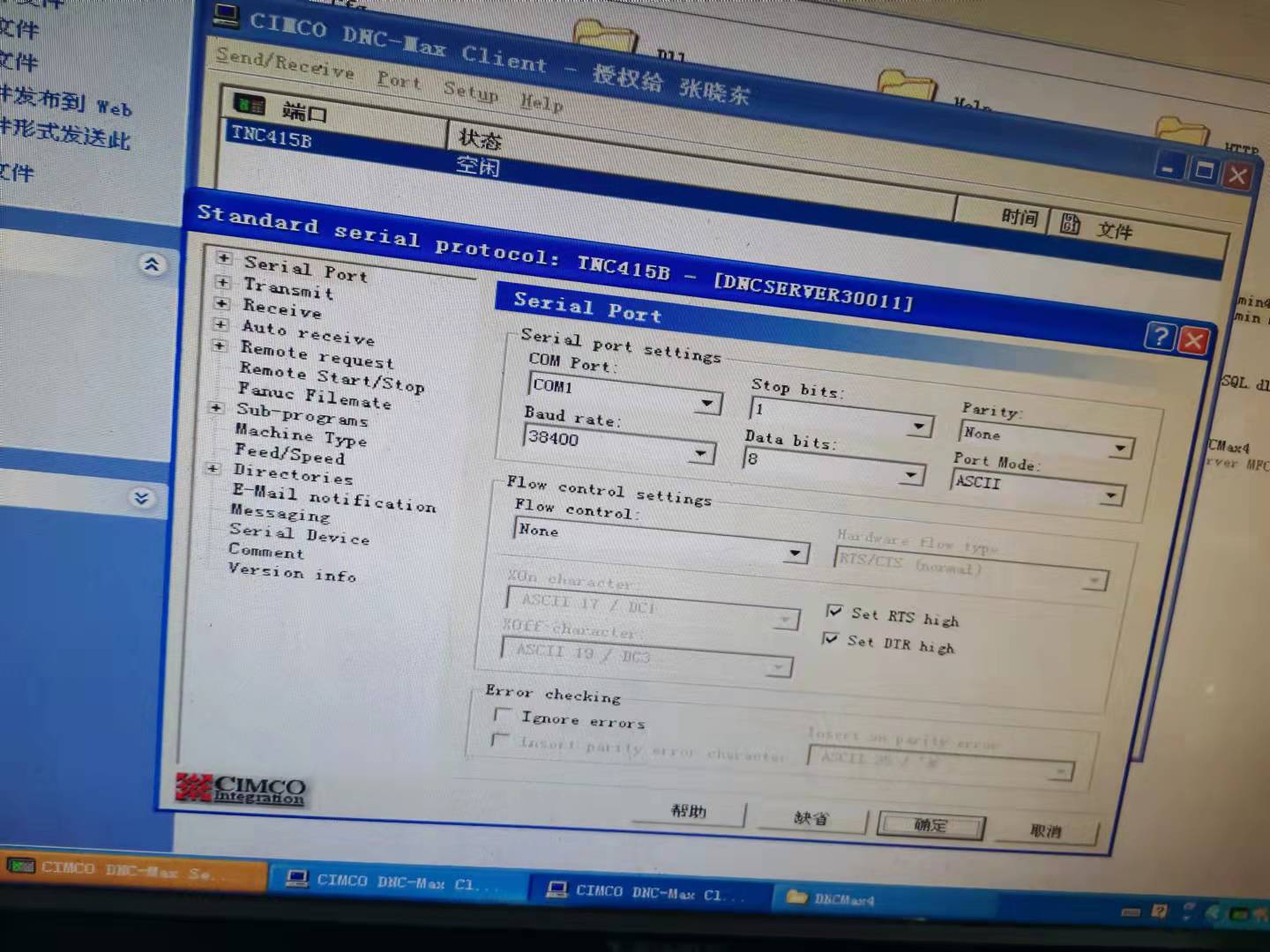The image size is (1270, 952).
Task: Enable the Ignore errors checkbox
Action: coord(503,714)
